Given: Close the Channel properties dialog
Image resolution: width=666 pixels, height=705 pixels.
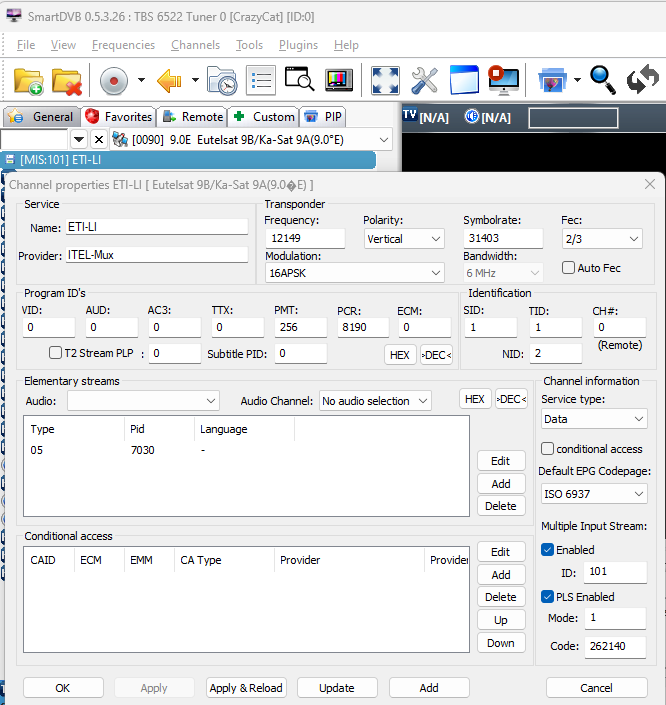Looking at the screenshot, I should (649, 184).
